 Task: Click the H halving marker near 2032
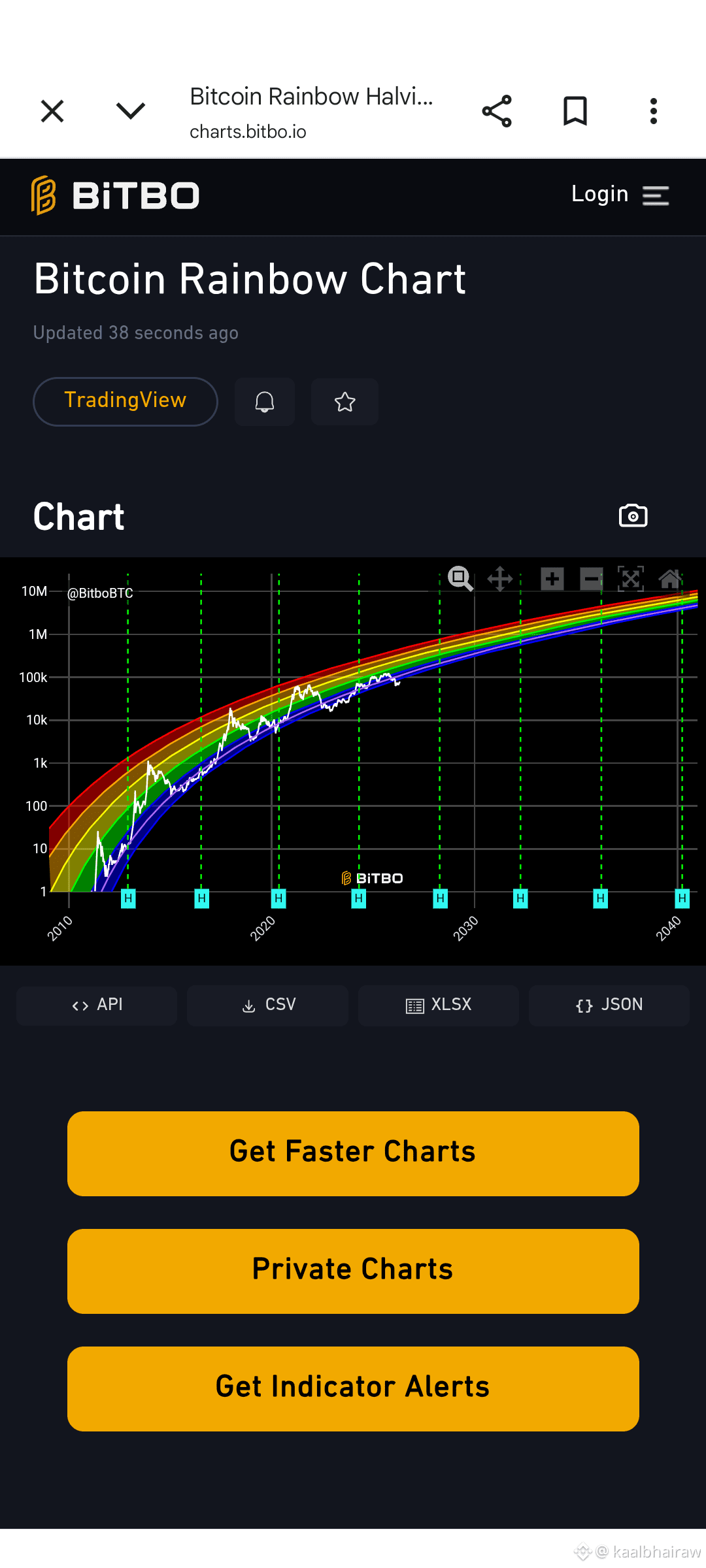520,899
